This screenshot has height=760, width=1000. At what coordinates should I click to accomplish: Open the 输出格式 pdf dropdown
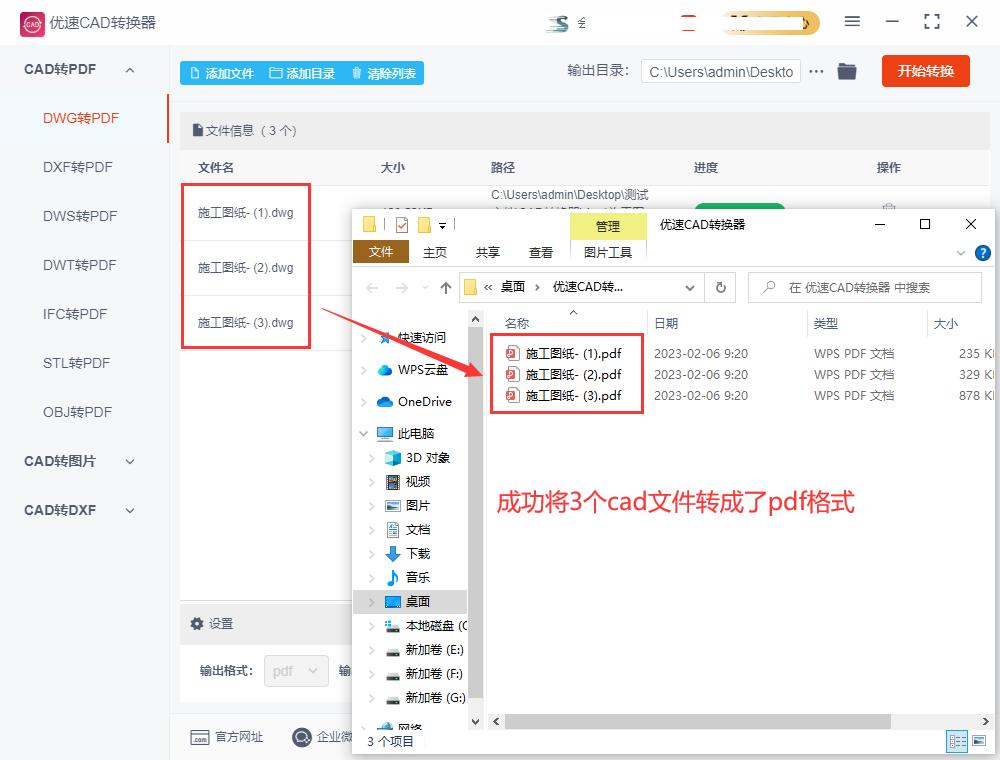tap(296, 671)
